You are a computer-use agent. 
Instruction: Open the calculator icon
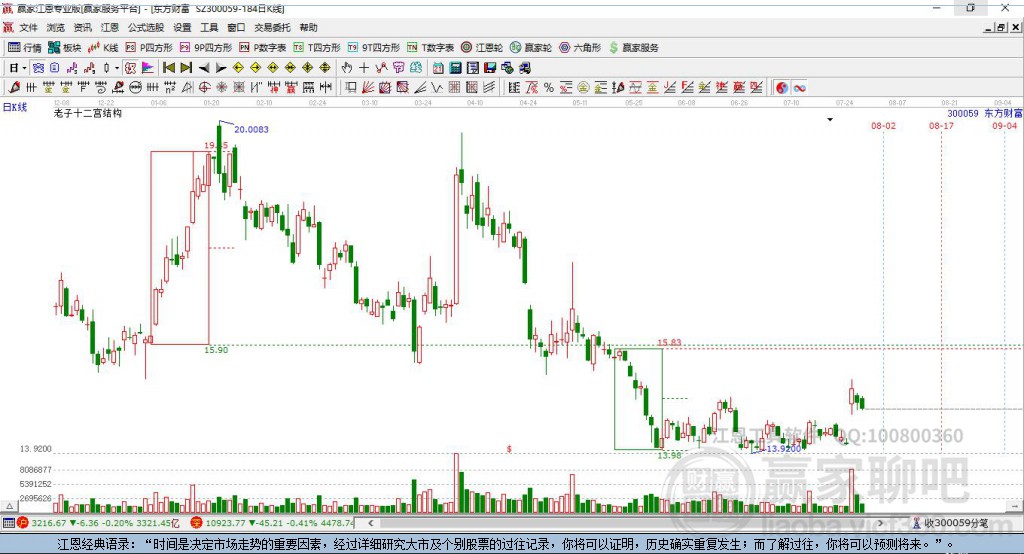click(456, 68)
